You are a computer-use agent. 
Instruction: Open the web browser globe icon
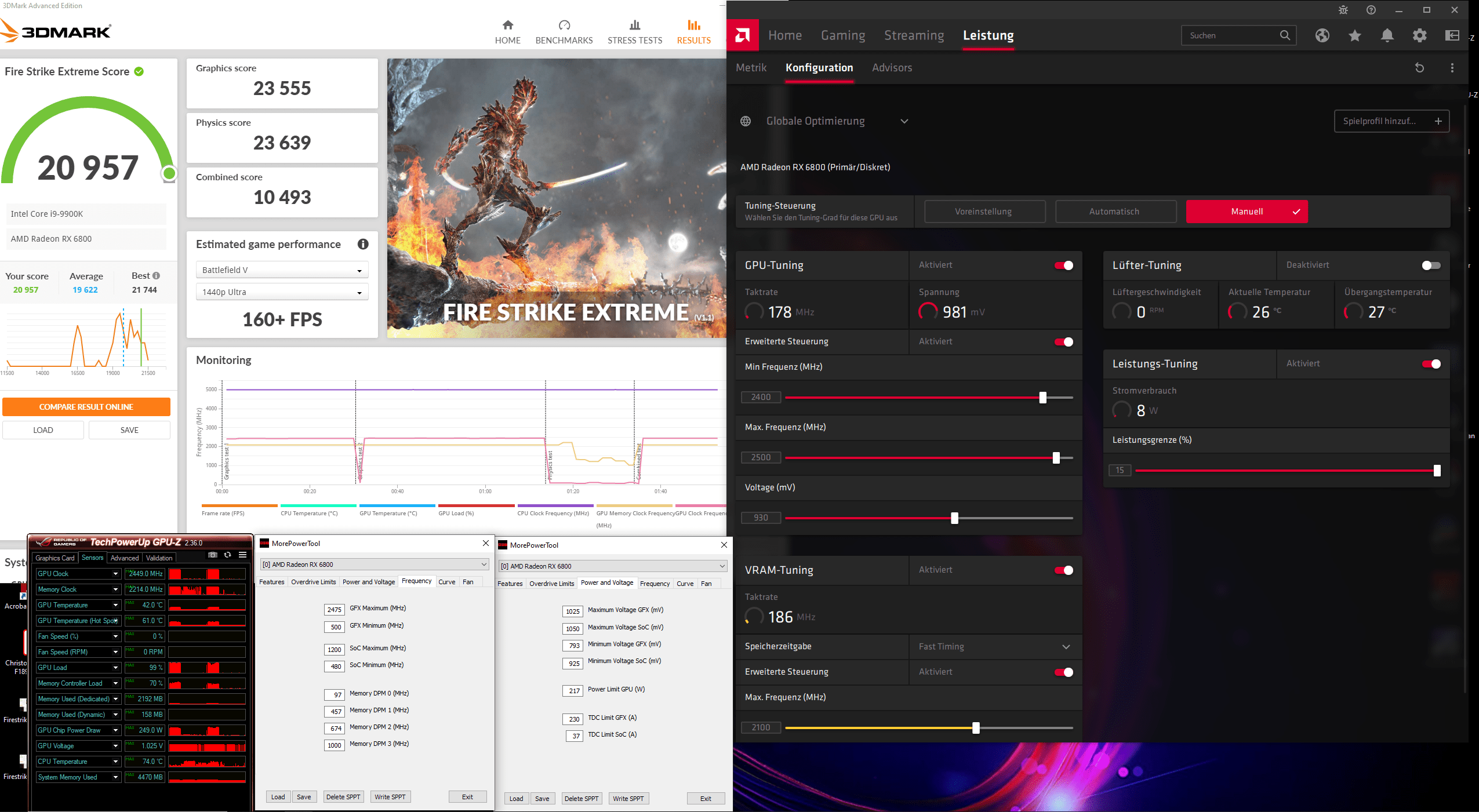1322,35
